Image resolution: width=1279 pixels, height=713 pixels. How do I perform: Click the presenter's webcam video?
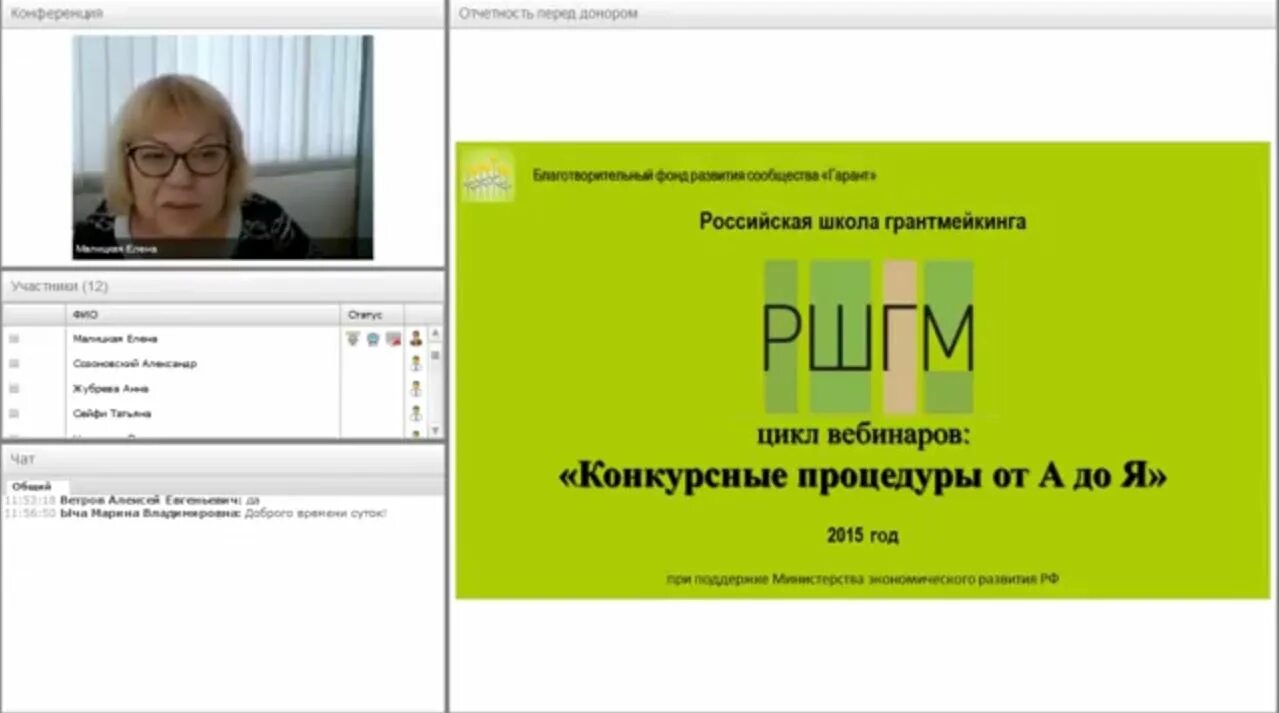click(222, 147)
